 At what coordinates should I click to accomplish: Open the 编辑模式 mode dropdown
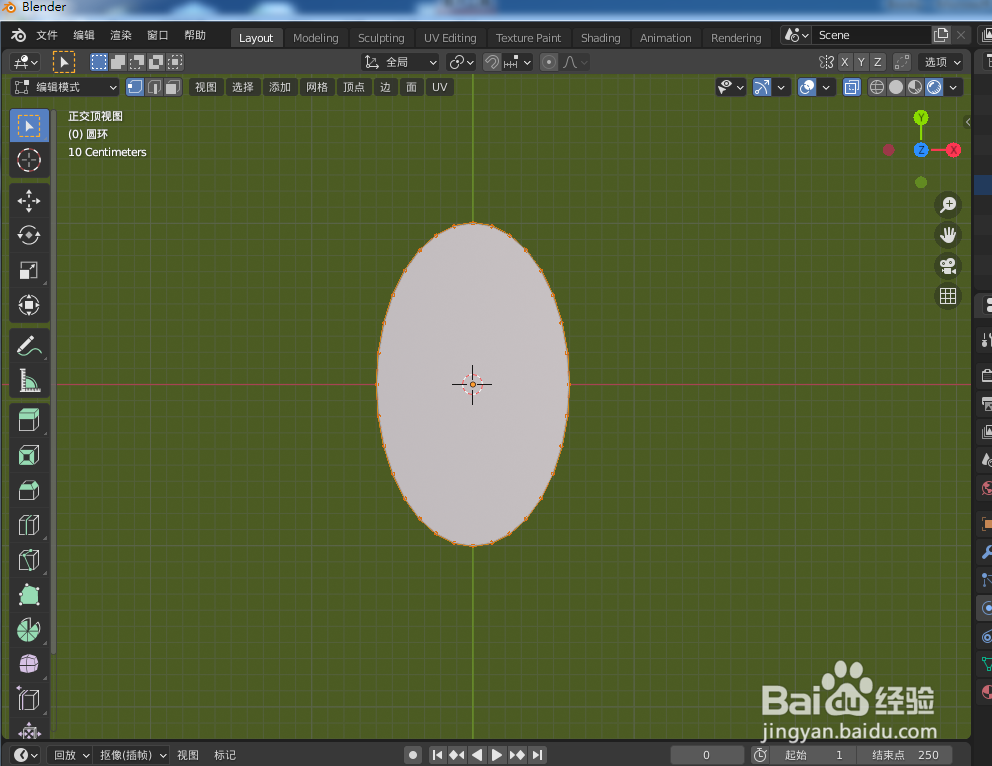tap(64, 87)
